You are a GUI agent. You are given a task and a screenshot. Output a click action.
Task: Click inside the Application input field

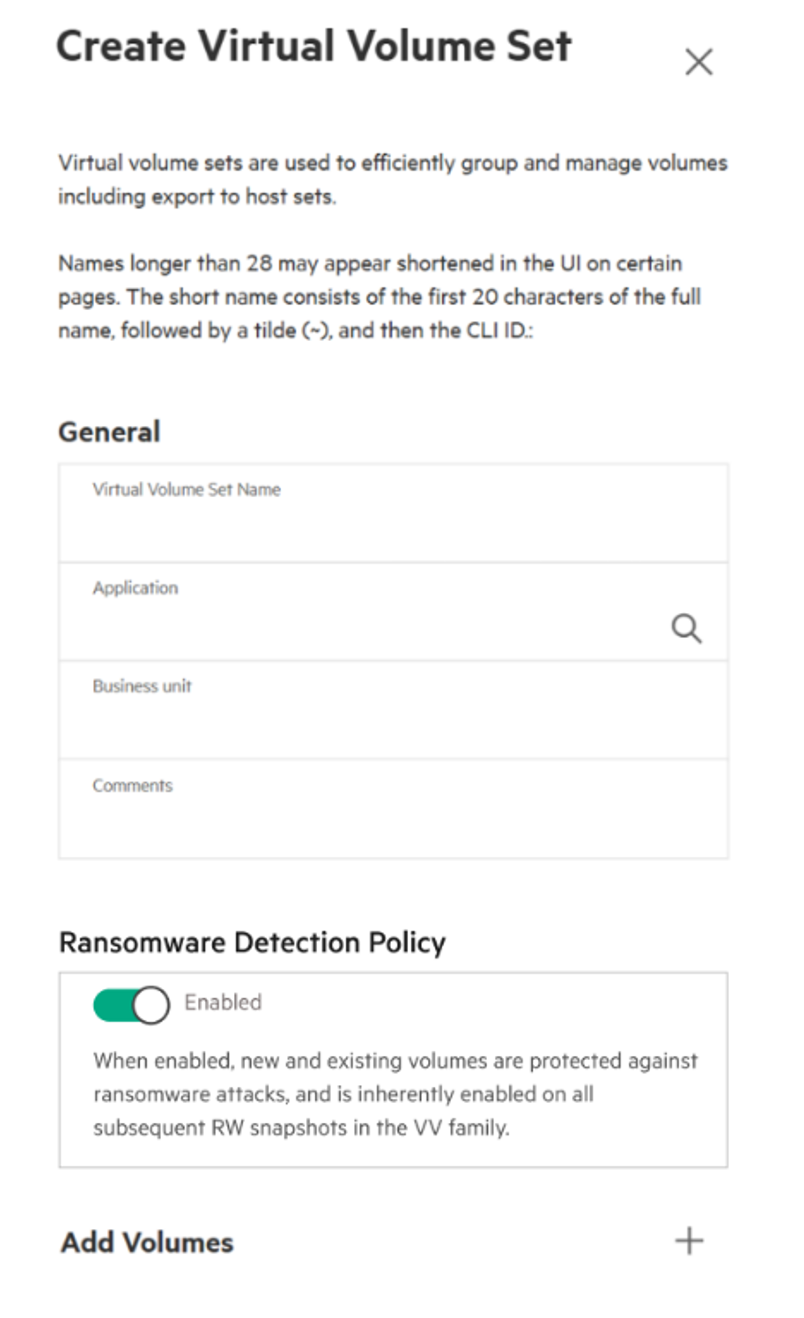coord(393,611)
